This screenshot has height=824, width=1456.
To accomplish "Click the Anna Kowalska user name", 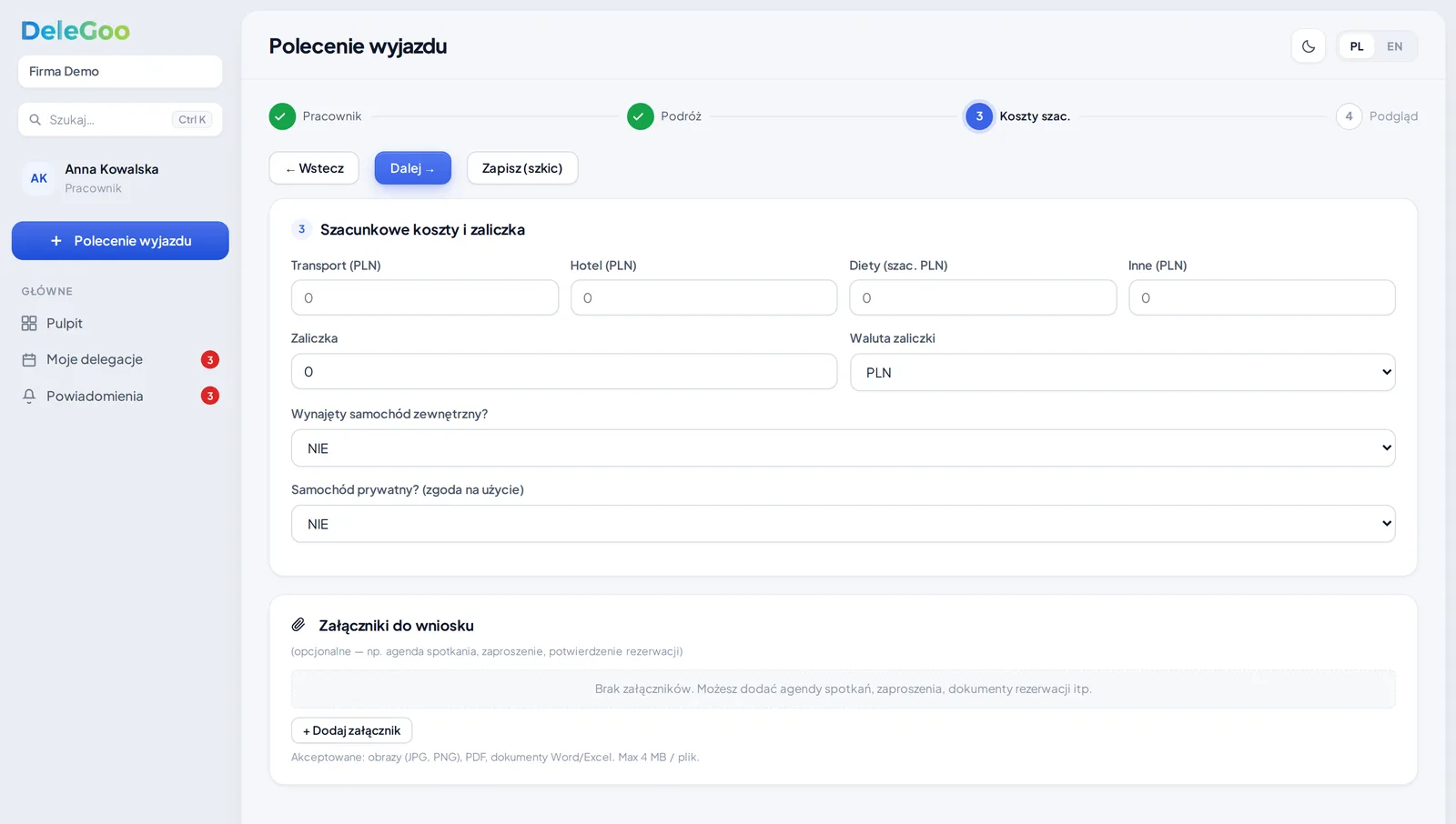I will pyautogui.click(x=112, y=169).
